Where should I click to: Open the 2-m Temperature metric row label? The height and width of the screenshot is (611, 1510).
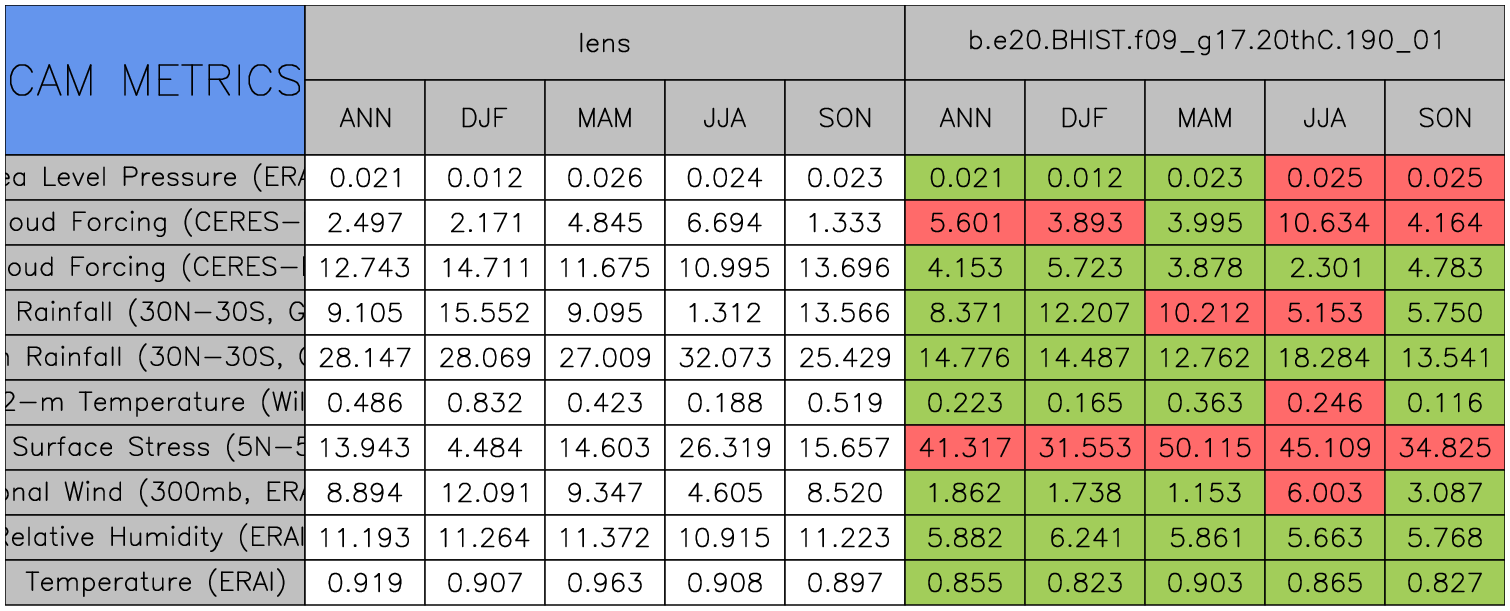155,402
